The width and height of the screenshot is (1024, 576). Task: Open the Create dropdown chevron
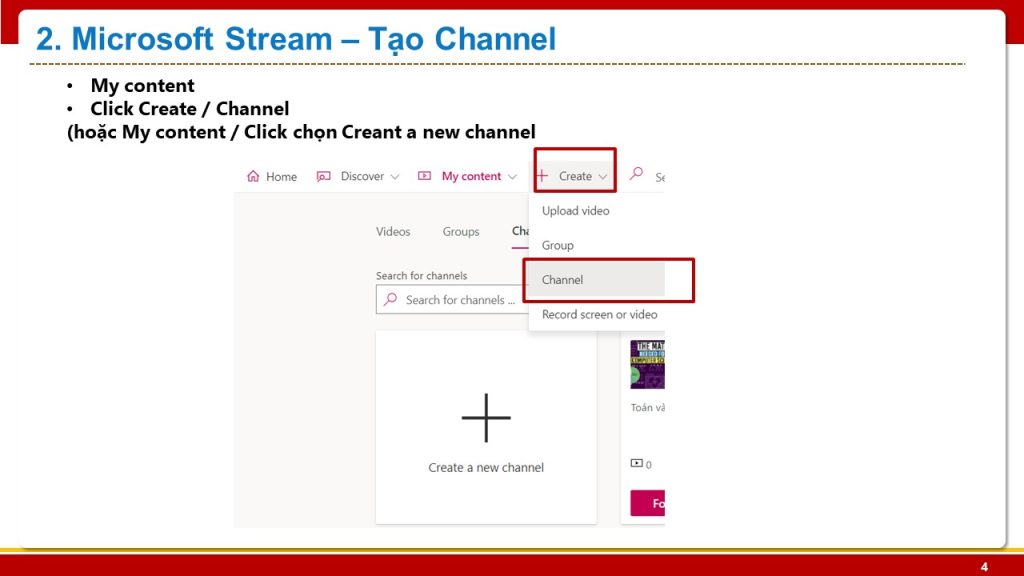click(x=602, y=177)
